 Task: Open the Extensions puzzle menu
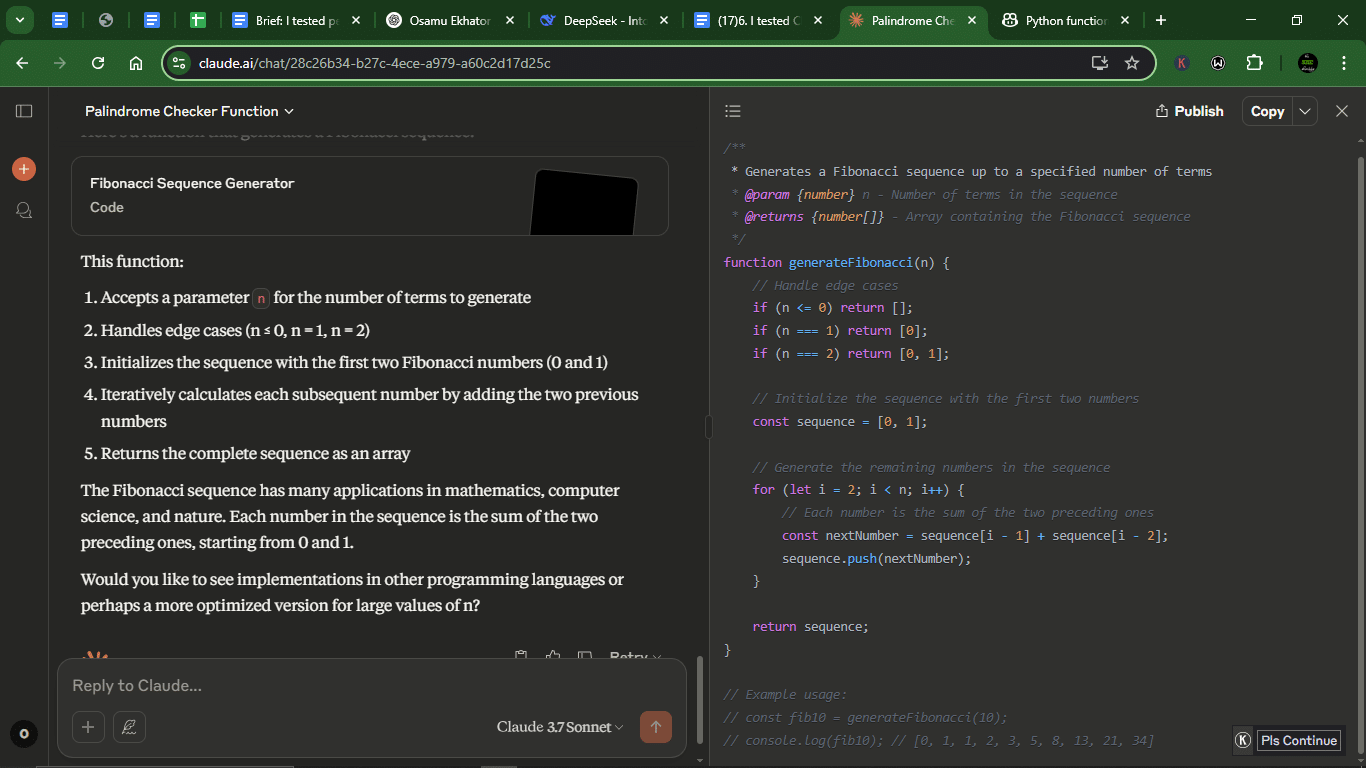[x=1254, y=63]
